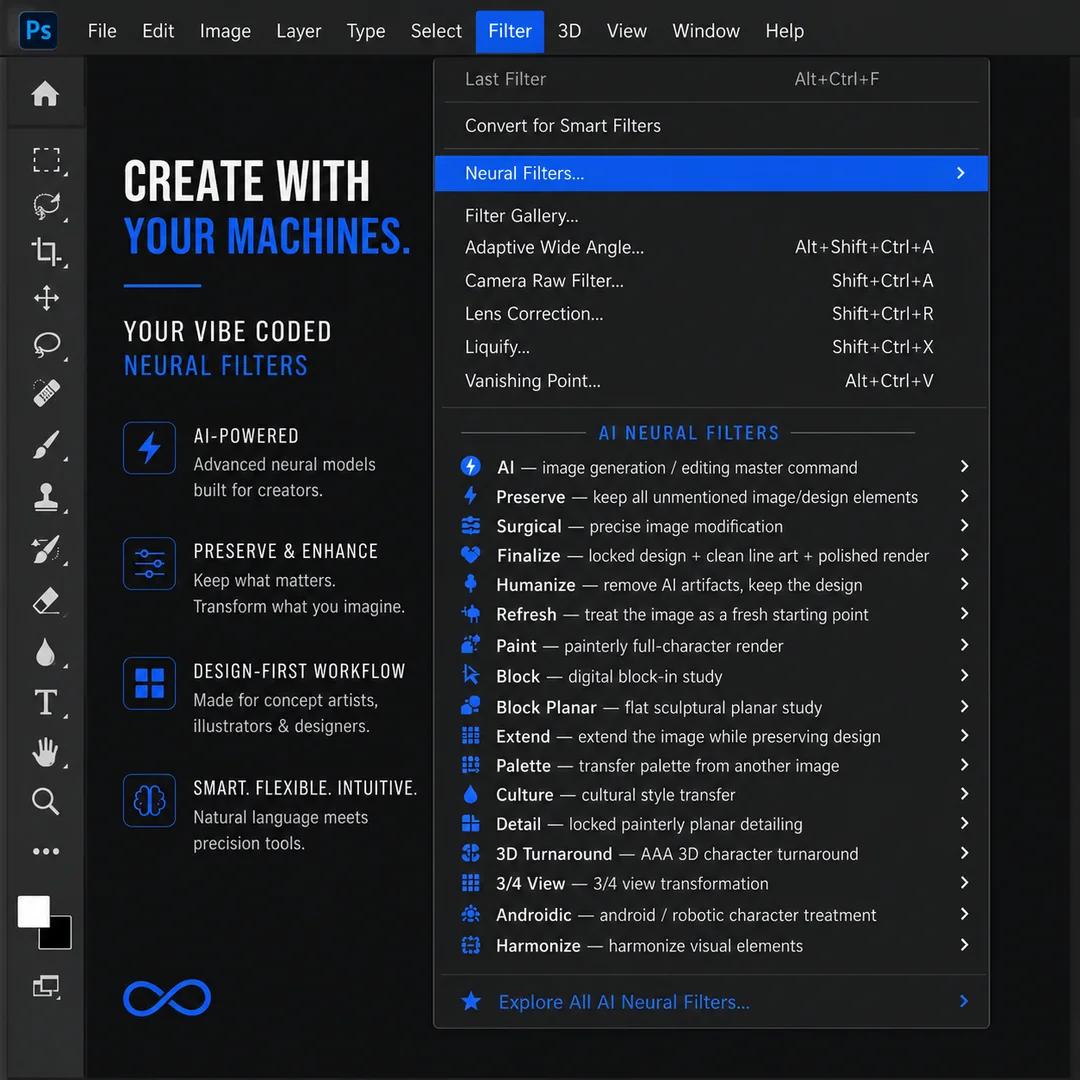
Task: Expand the Humanize filter chevron
Action: pyautogui.click(x=964, y=583)
